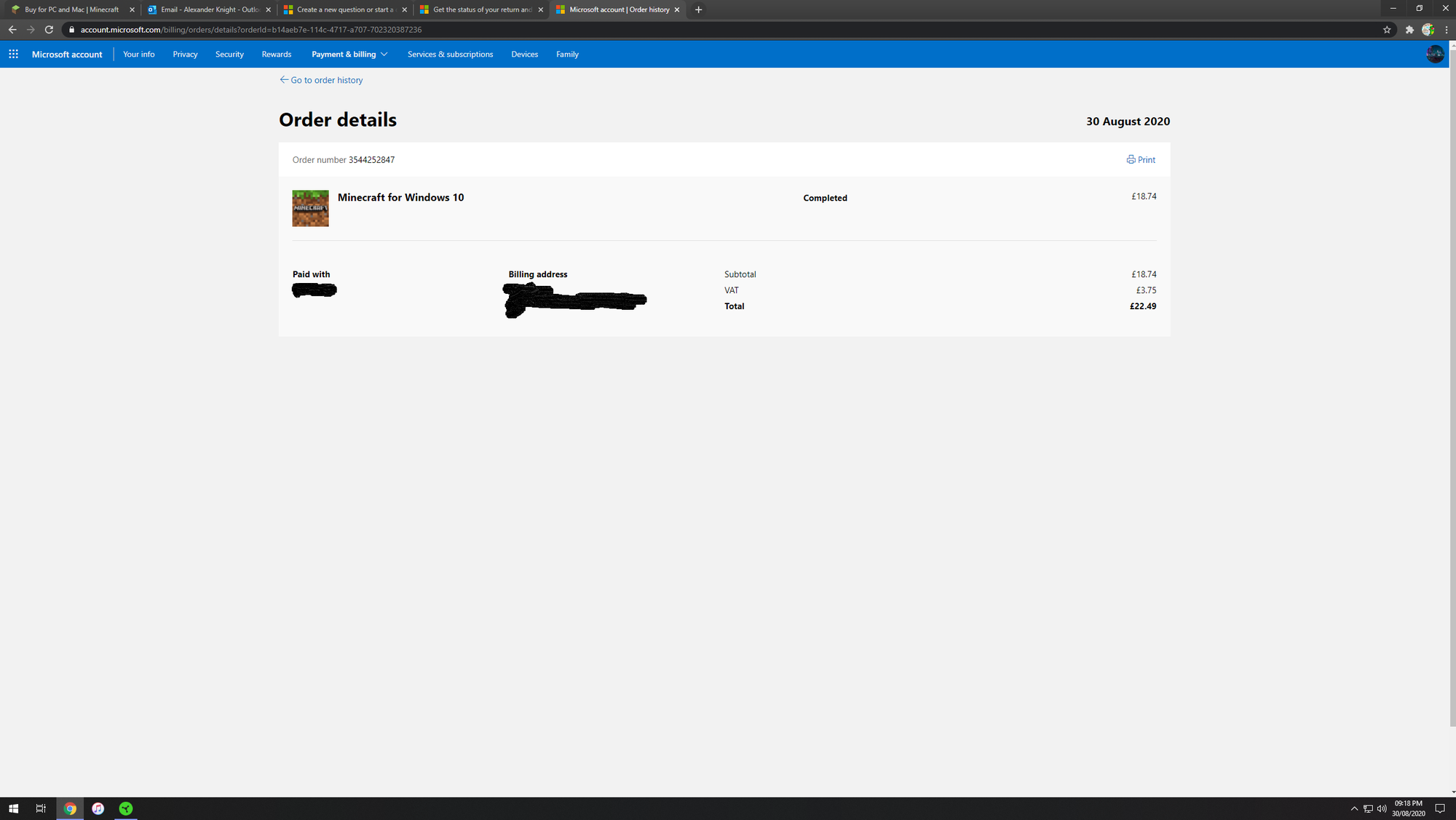Click the Chrome profile avatar in toolbar
This screenshot has width=1456, height=820.
tap(1428, 30)
